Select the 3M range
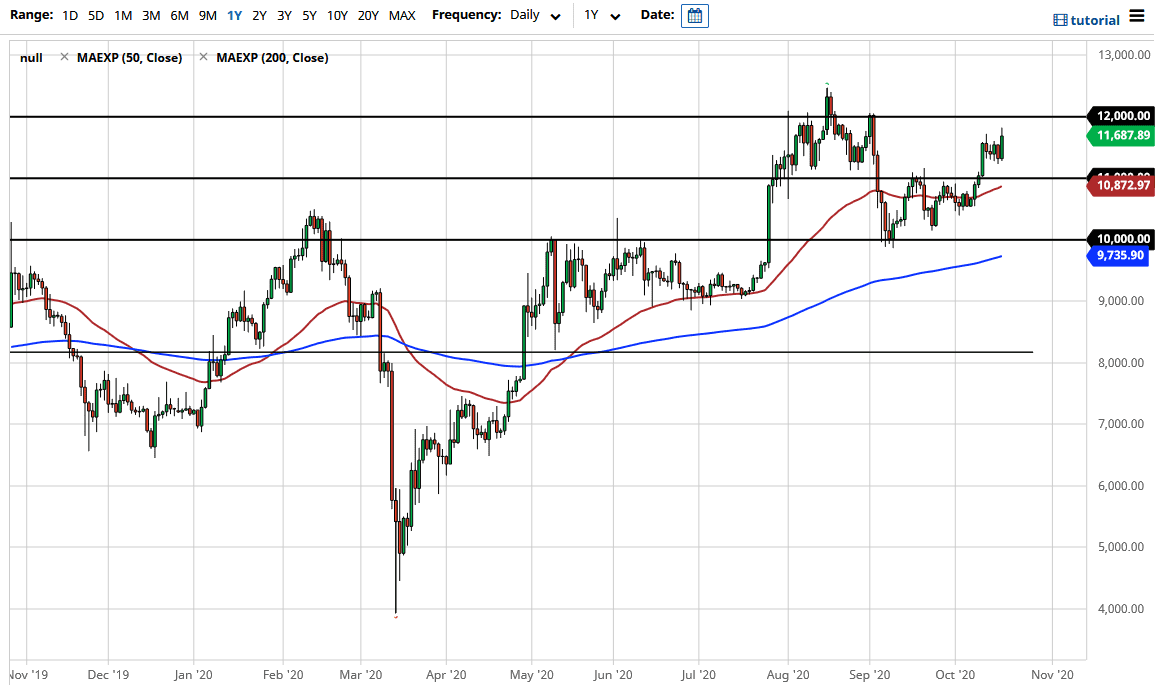Image resolution: width=1156 pixels, height=693 pixels. 151,15
